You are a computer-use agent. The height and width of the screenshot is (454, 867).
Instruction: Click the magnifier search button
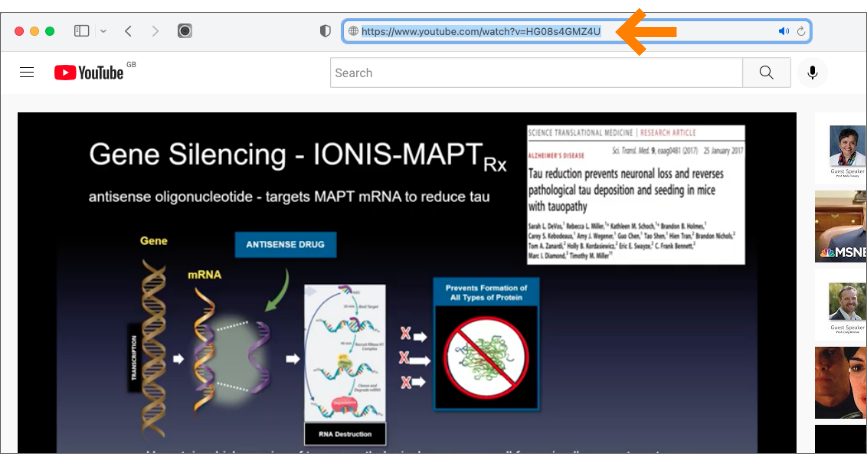(x=766, y=72)
